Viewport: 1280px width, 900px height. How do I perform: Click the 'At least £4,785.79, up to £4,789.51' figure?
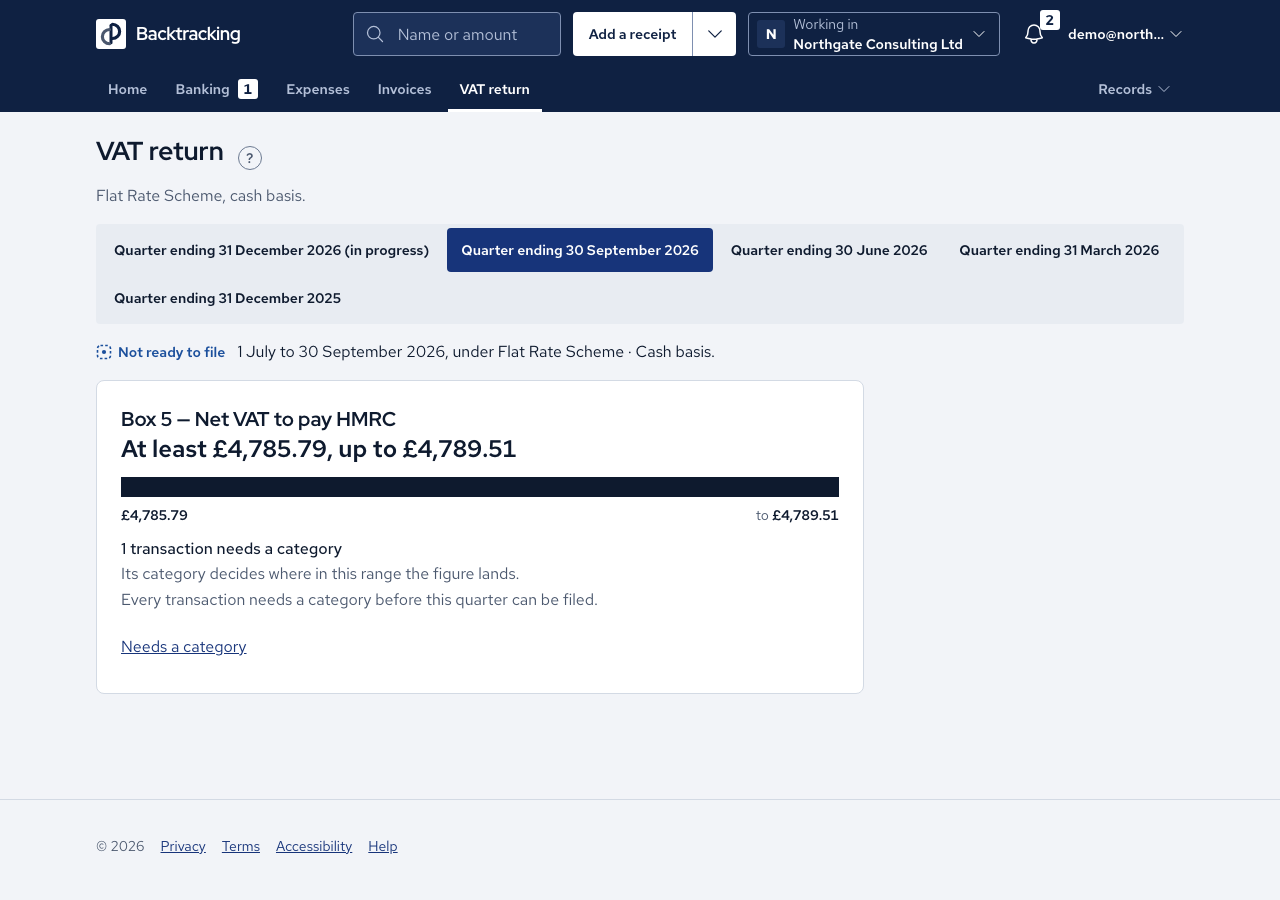[x=319, y=449]
